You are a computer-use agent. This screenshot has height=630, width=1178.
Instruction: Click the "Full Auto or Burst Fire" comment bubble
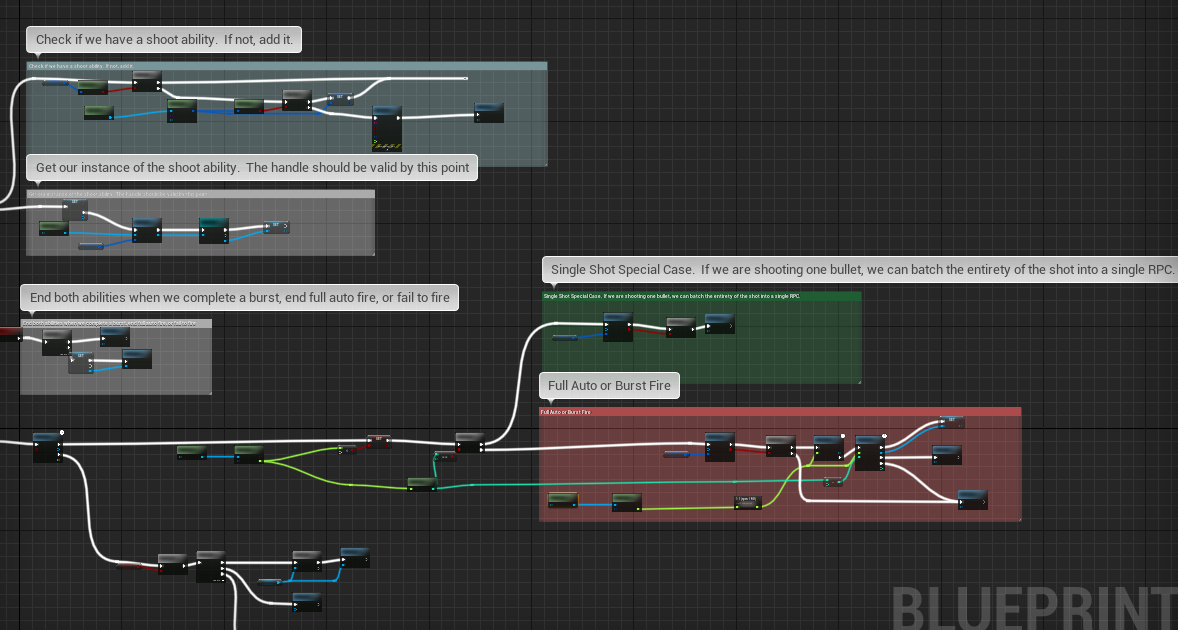(x=609, y=385)
